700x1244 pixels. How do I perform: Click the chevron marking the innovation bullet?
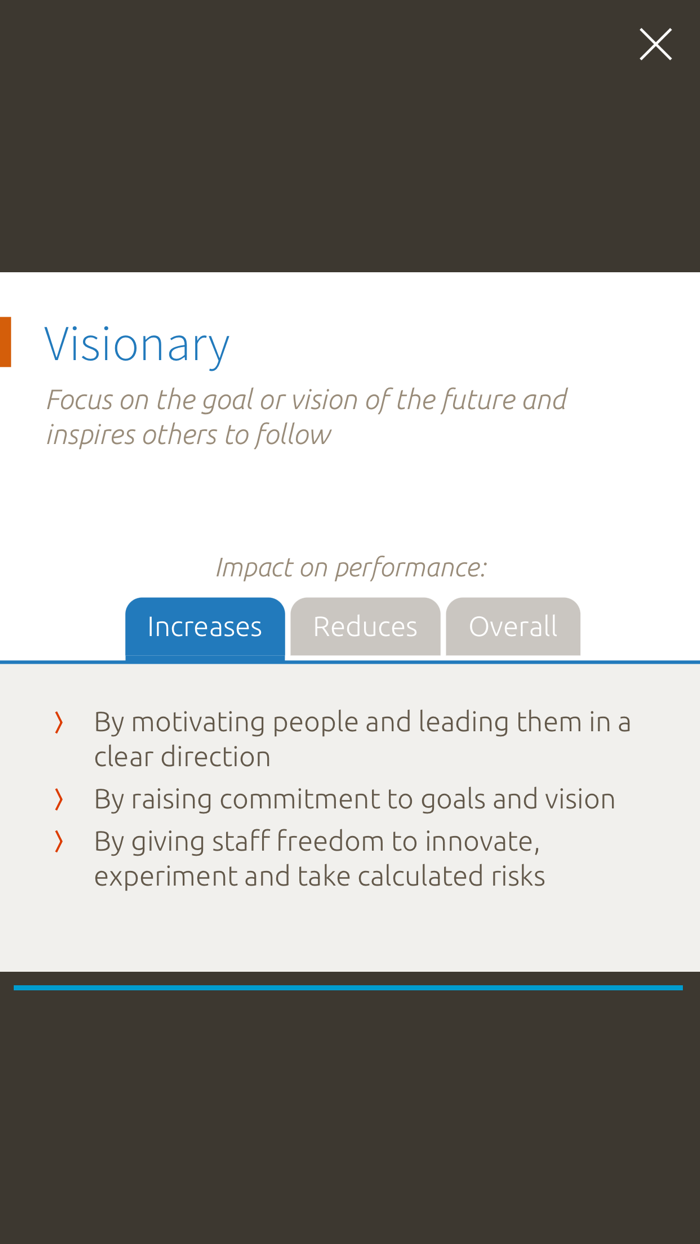tap(59, 841)
